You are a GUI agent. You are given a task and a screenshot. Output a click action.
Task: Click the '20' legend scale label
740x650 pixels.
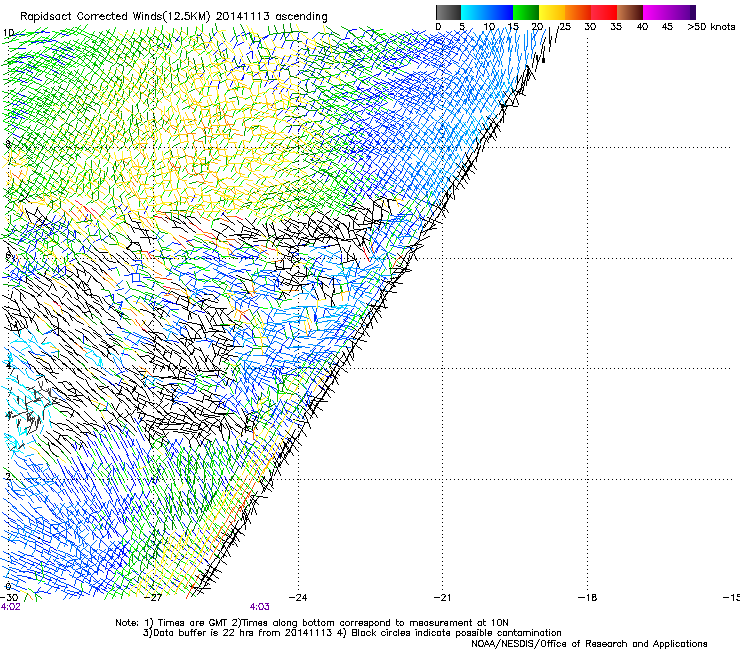(537, 27)
